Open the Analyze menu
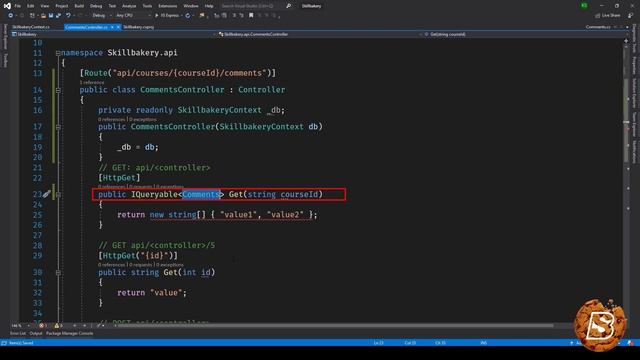This screenshot has width=640, height=360. point(129,6)
